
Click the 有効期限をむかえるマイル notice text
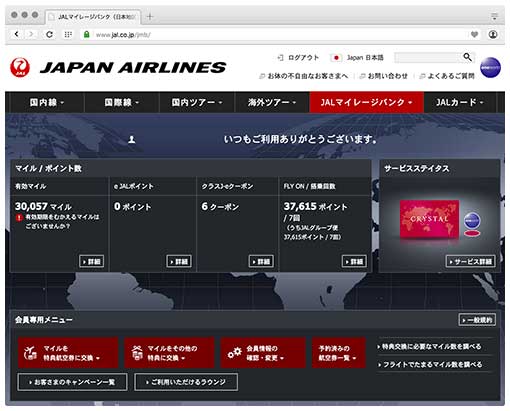tap(62, 221)
